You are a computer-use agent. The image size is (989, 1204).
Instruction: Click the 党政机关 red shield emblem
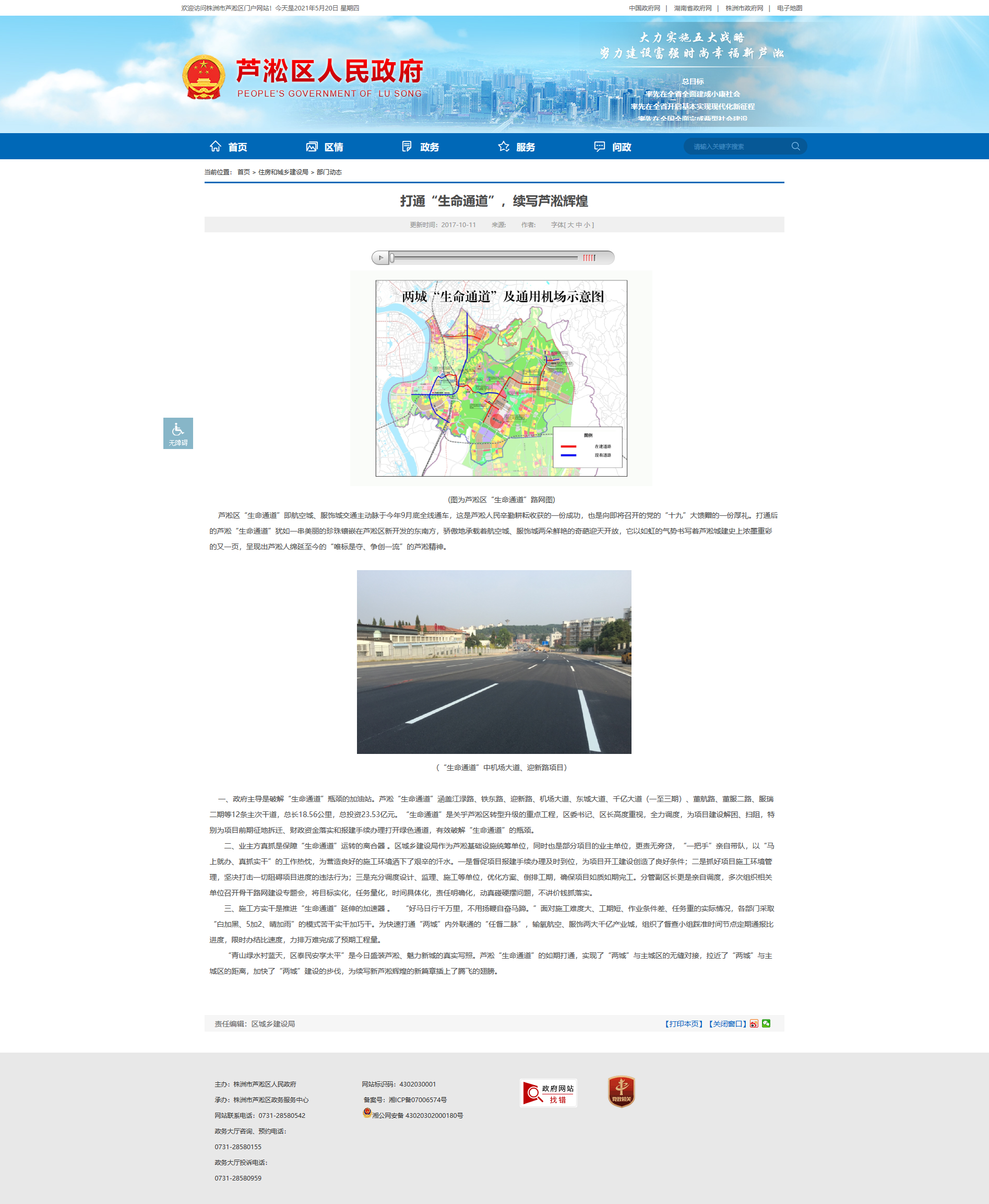pyautogui.click(x=622, y=1092)
